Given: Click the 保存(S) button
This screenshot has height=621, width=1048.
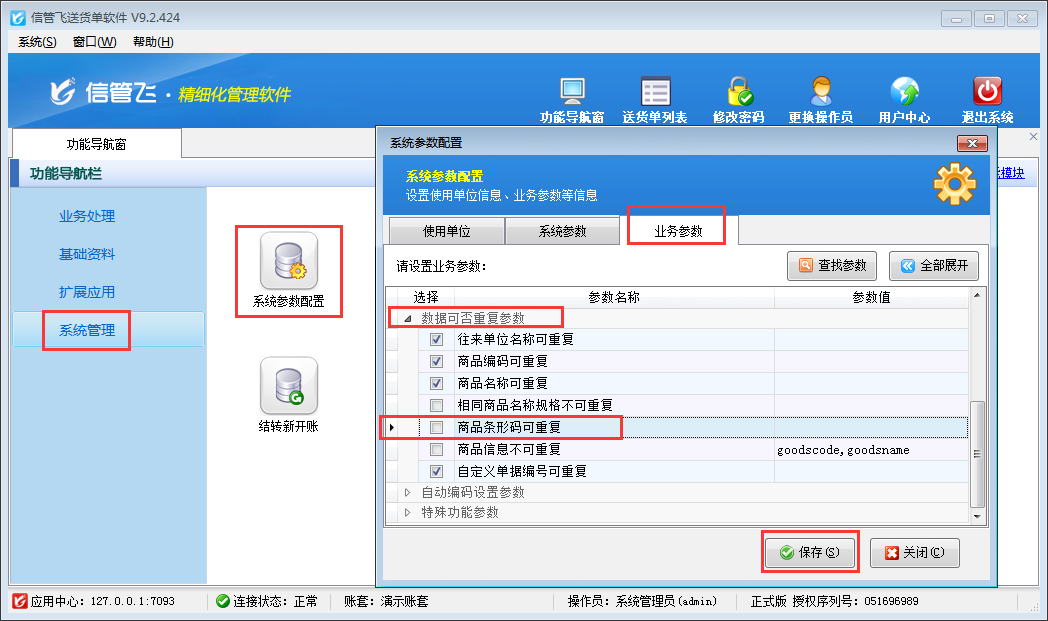Looking at the screenshot, I should point(810,553).
